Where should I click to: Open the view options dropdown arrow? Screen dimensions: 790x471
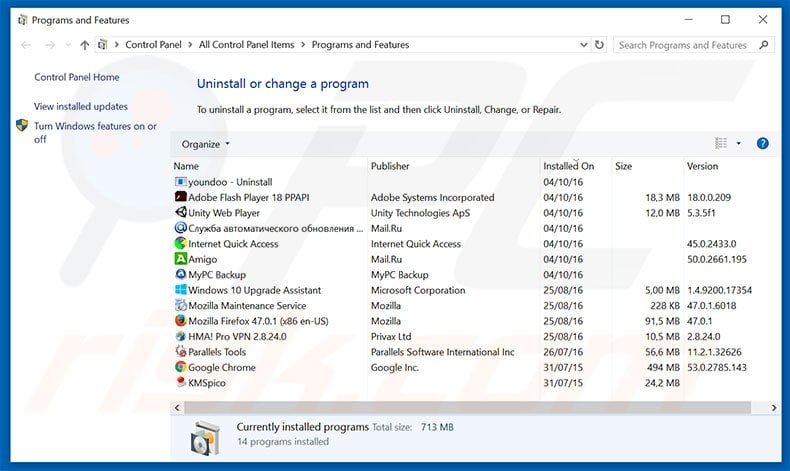coord(739,144)
